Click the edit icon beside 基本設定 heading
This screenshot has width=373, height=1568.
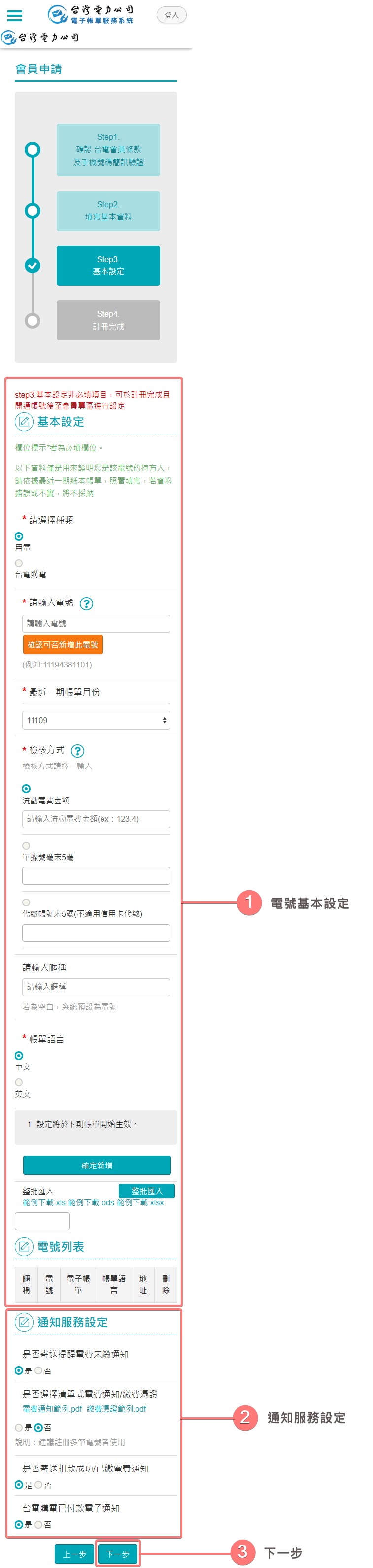(x=24, y=422)
